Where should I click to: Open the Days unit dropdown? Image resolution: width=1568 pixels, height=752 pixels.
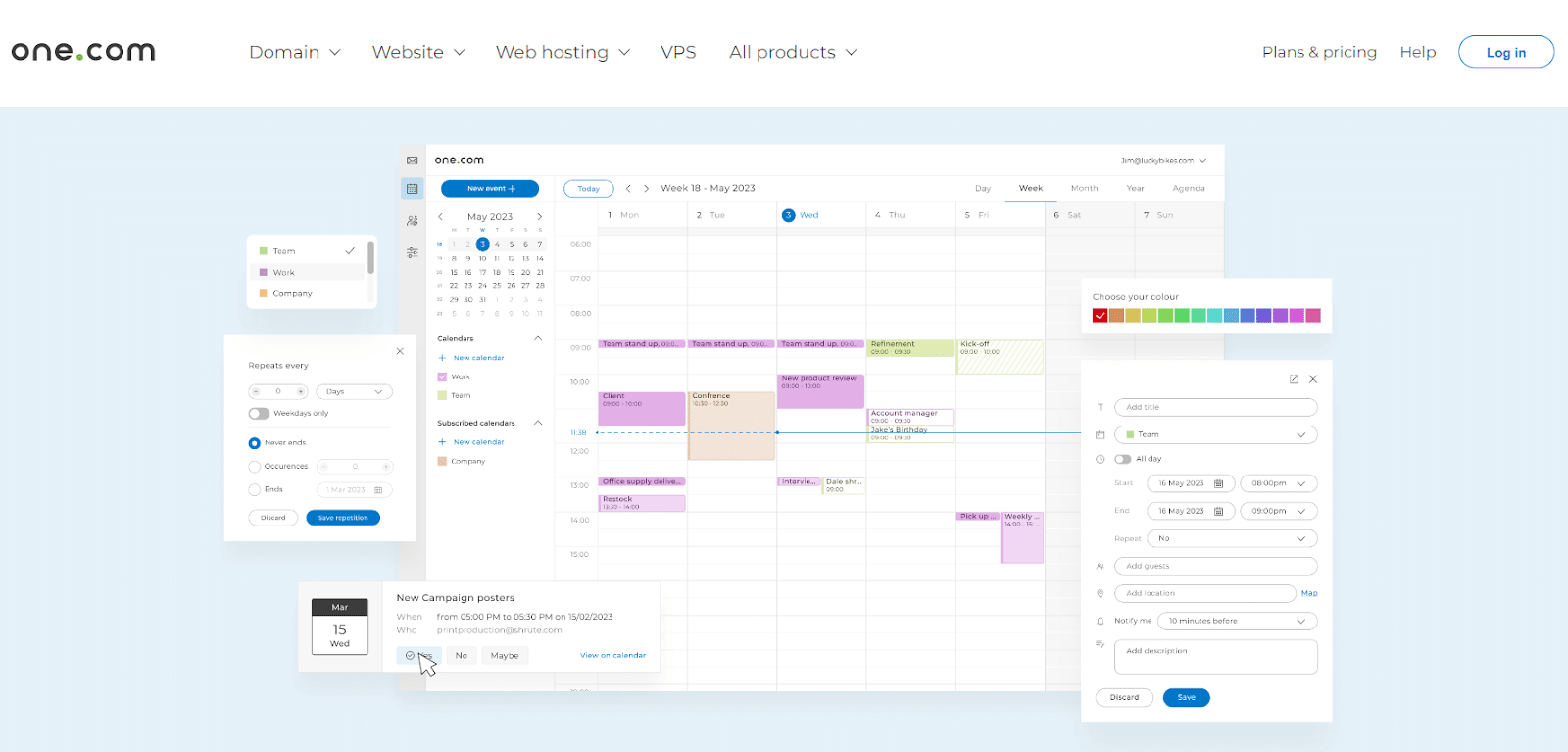(354, 391)
